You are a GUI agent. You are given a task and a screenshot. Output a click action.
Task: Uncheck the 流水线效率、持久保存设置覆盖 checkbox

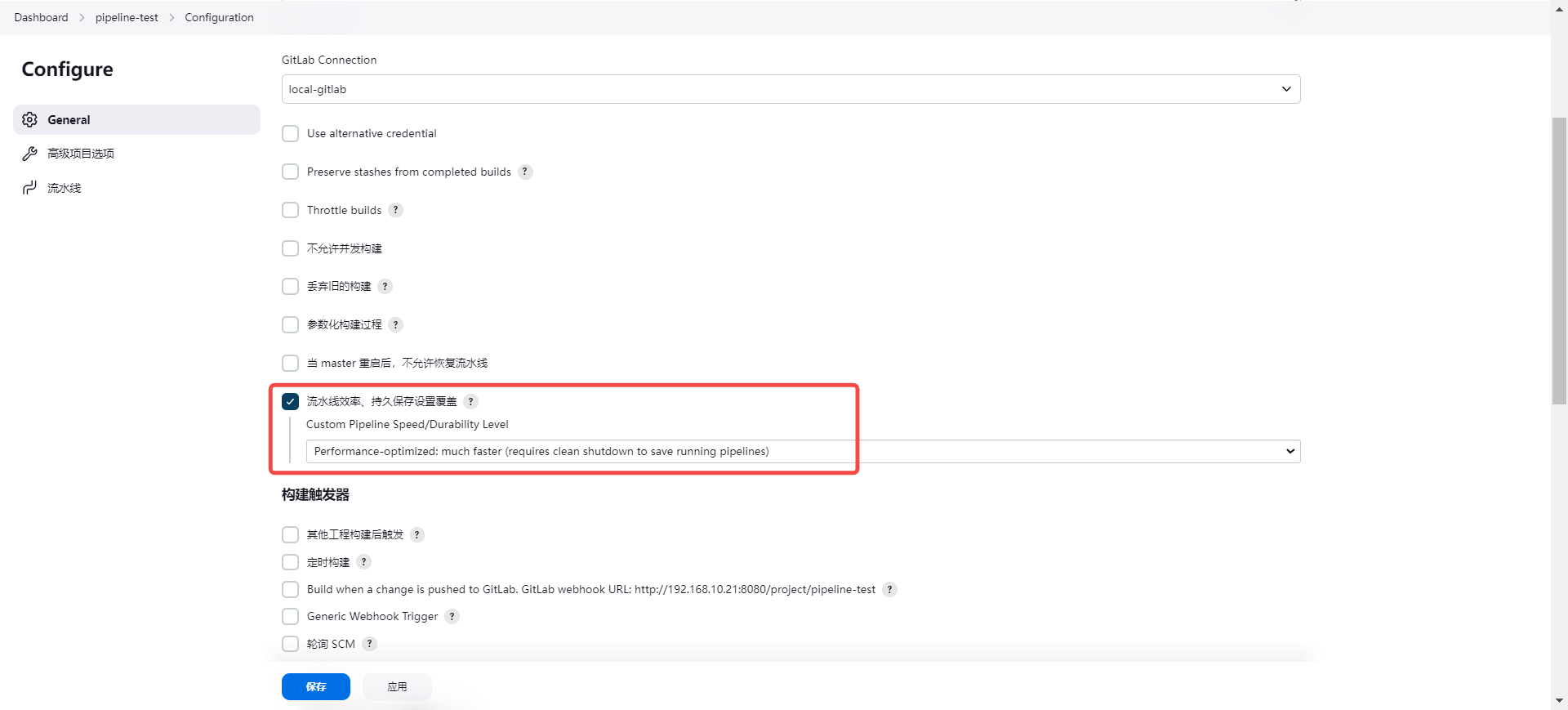coord(290,401)
